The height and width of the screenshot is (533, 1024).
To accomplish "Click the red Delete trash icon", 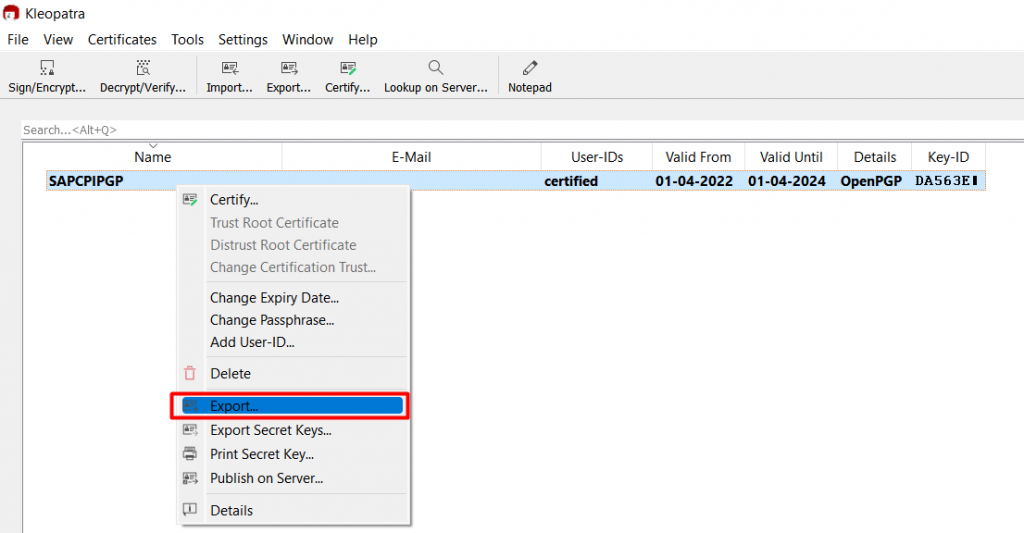I will tap(190, 373).
